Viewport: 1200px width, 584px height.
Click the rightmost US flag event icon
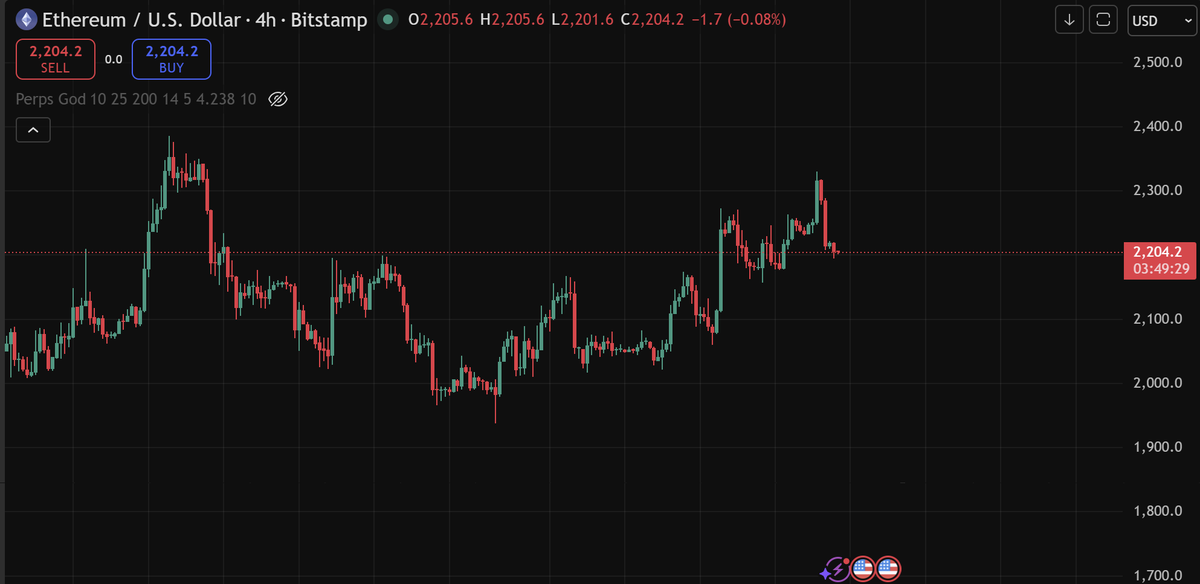point(888,571)
